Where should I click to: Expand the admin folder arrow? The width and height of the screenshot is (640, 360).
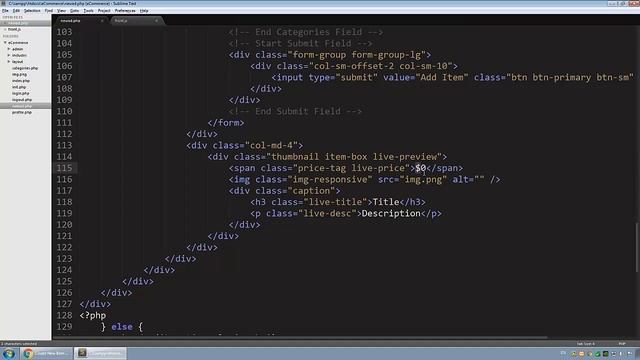[9, 49]
